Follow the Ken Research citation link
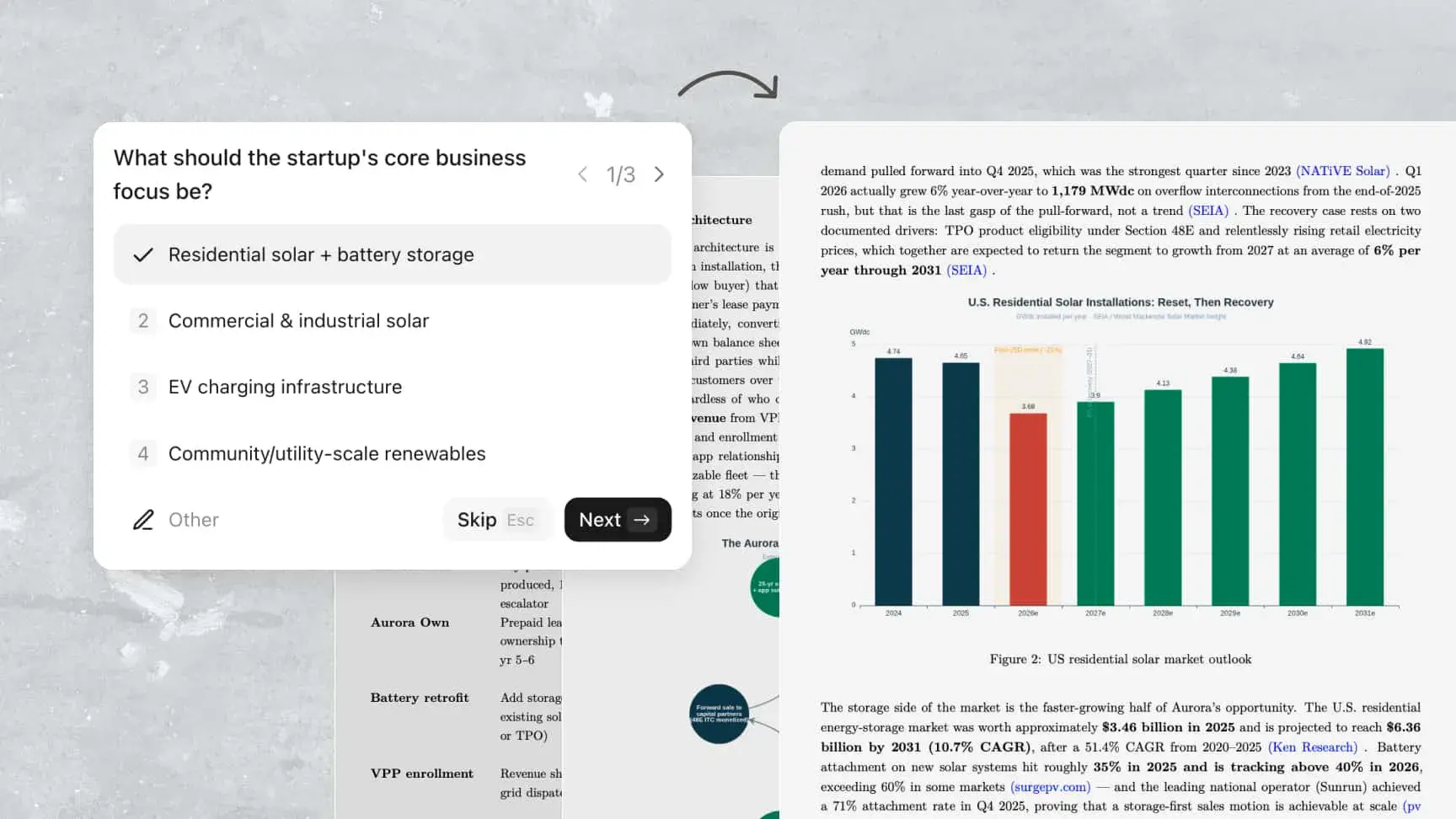Viewport: 1456px width, 819px height. click(x=1313, y=747)
